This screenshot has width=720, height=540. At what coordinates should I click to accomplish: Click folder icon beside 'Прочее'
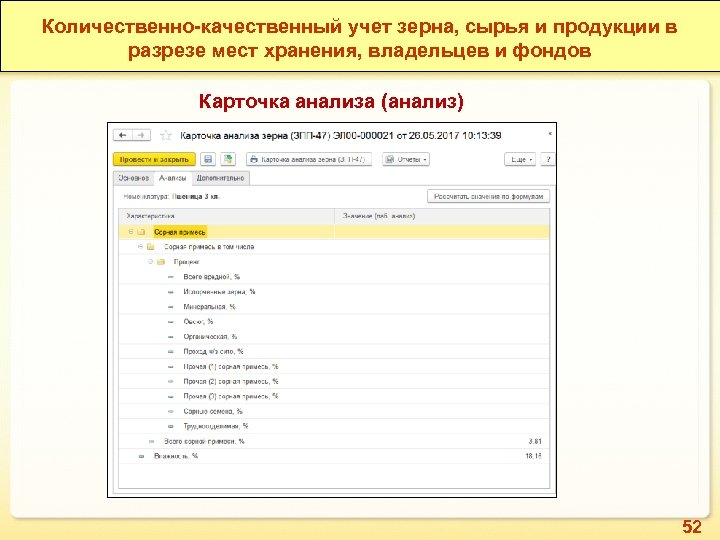[161, 262]
